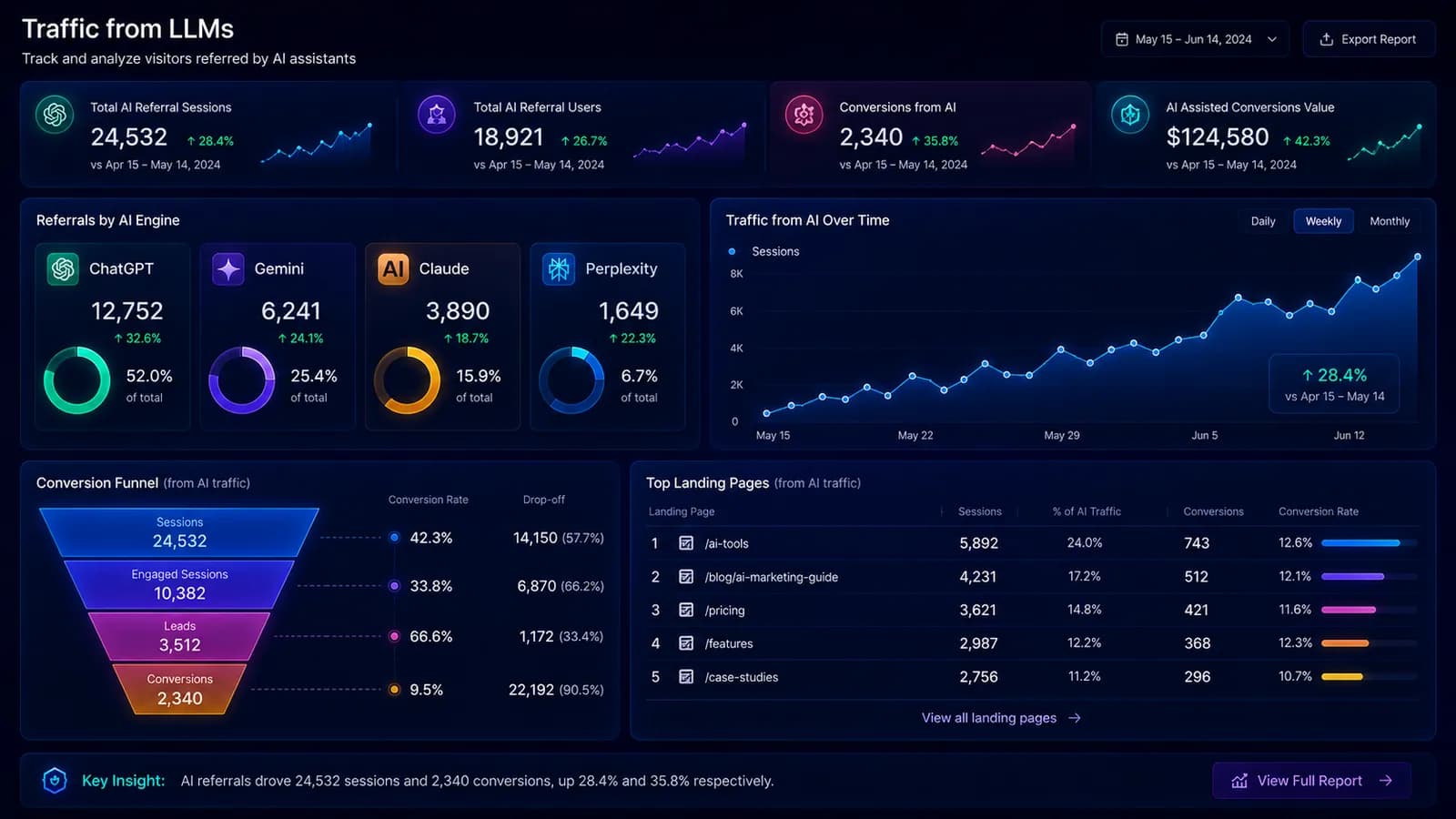Click the arrow icon in View Full Report

(1386, 781)
